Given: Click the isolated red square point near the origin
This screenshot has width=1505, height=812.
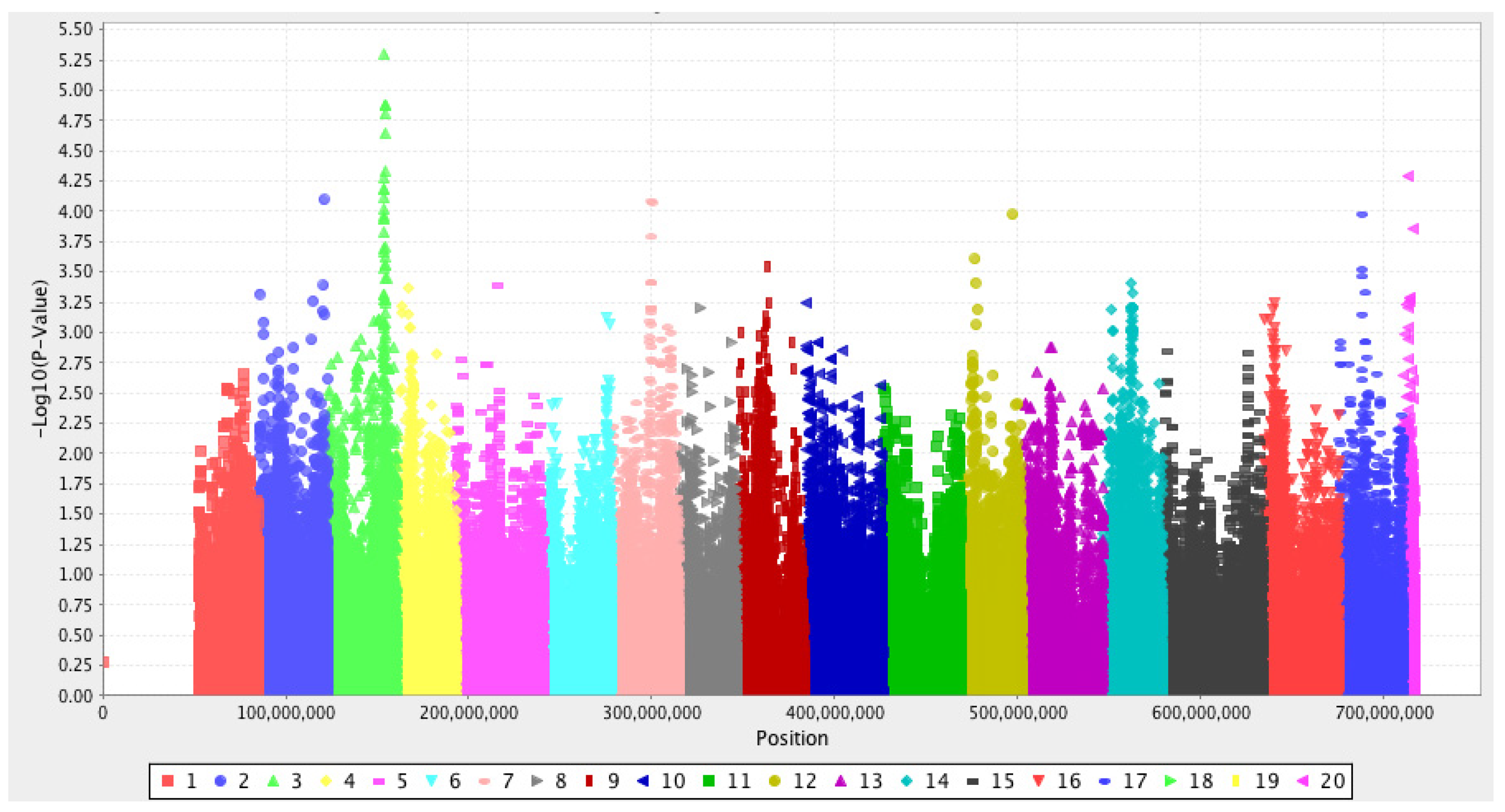Looking at the screenshot, I should point(106,662).
